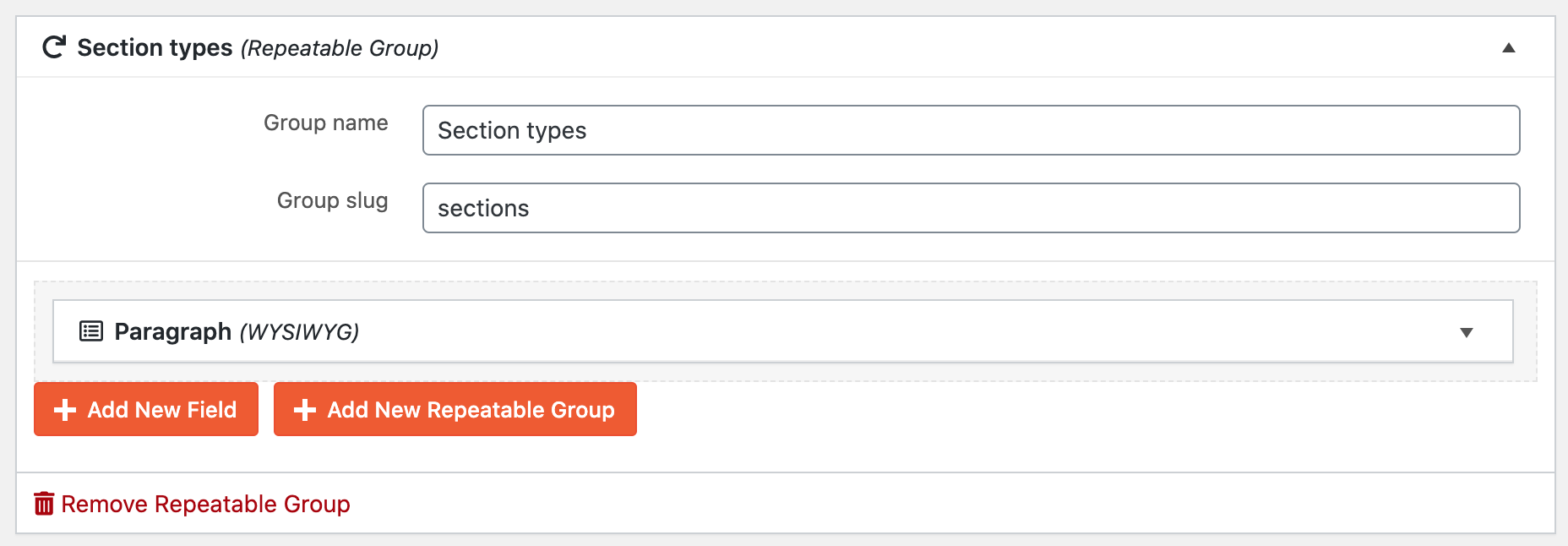
Task: Focus the Group slug input field
Action: (x=972, y=208)
